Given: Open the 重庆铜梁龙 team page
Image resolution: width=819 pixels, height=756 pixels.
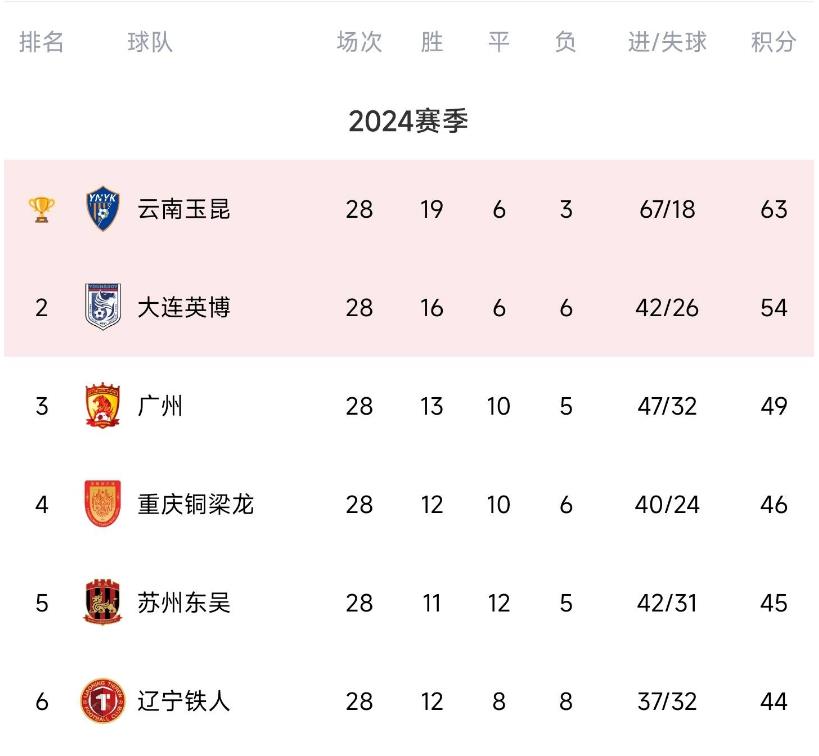Looking at the screenshot, I should (195, 504).
